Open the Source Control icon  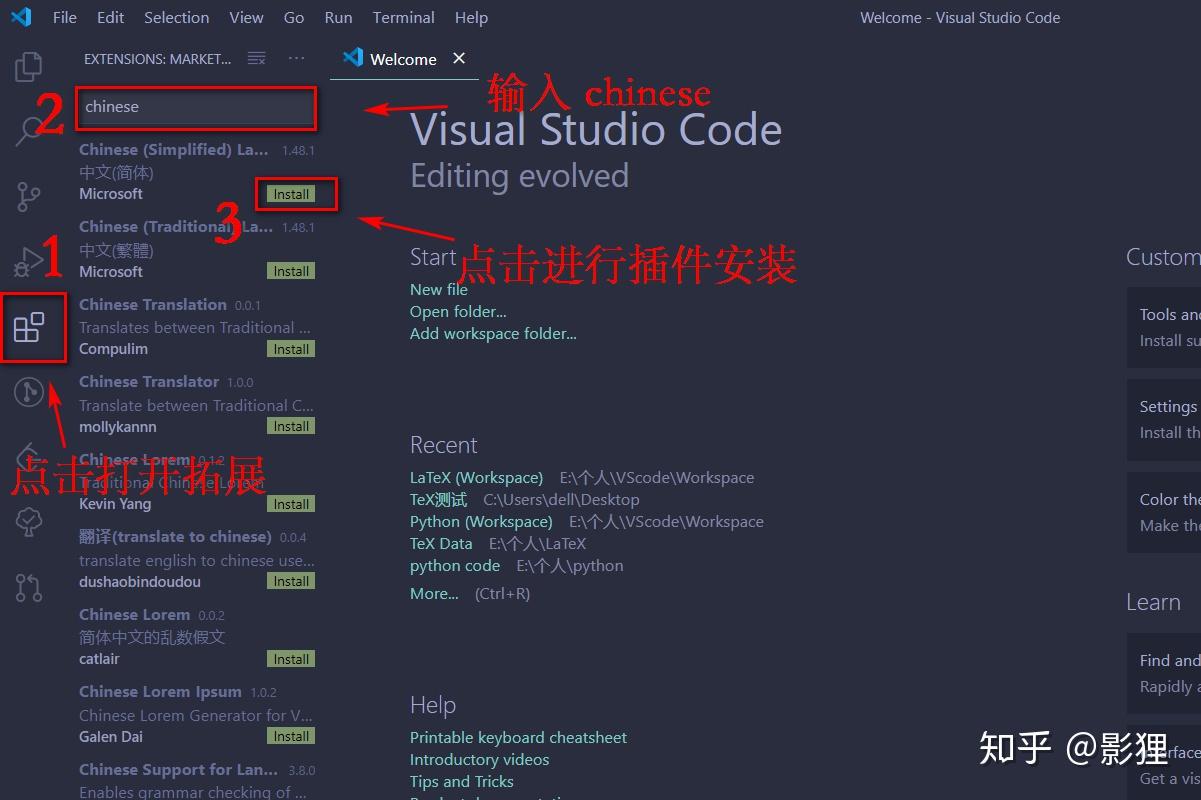click(x=28, y=196)
